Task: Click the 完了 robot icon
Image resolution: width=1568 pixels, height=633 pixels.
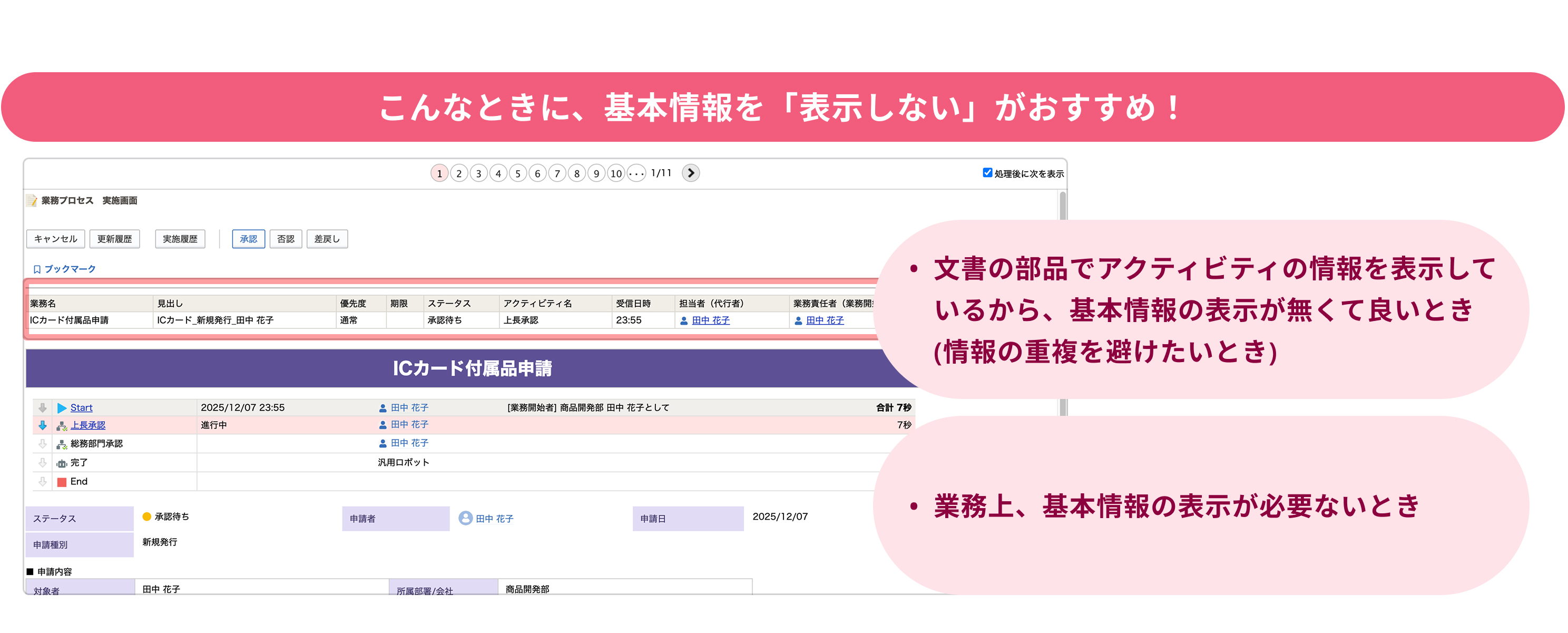Action: click(x=62, y=463)
